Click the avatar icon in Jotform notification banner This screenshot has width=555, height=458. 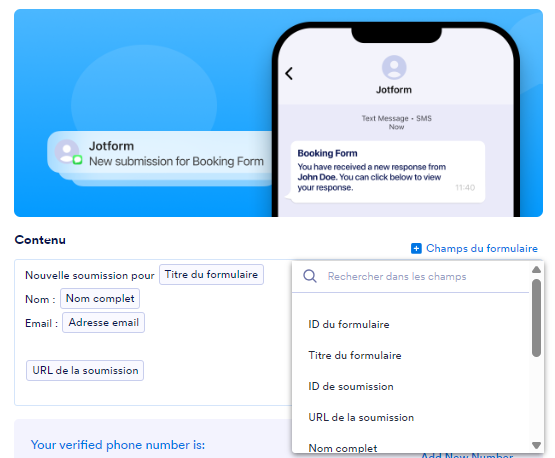67,151
